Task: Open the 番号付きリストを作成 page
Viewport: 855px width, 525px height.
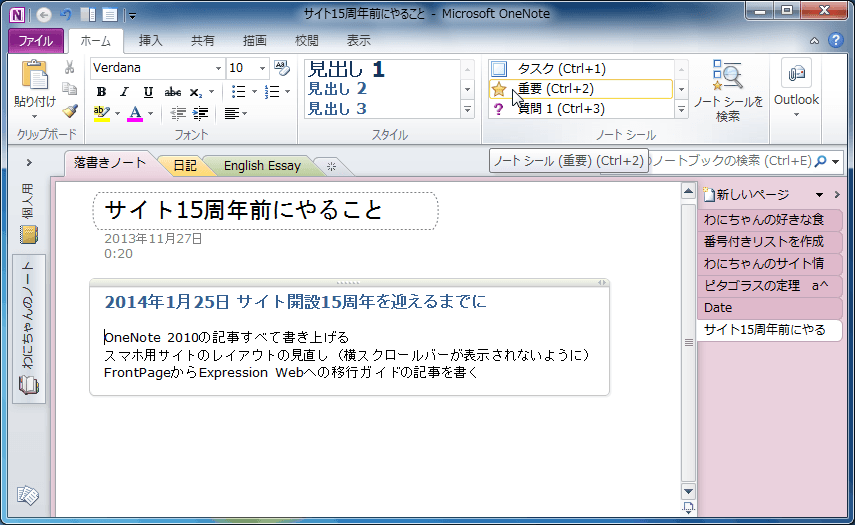Action: point(769,242)
